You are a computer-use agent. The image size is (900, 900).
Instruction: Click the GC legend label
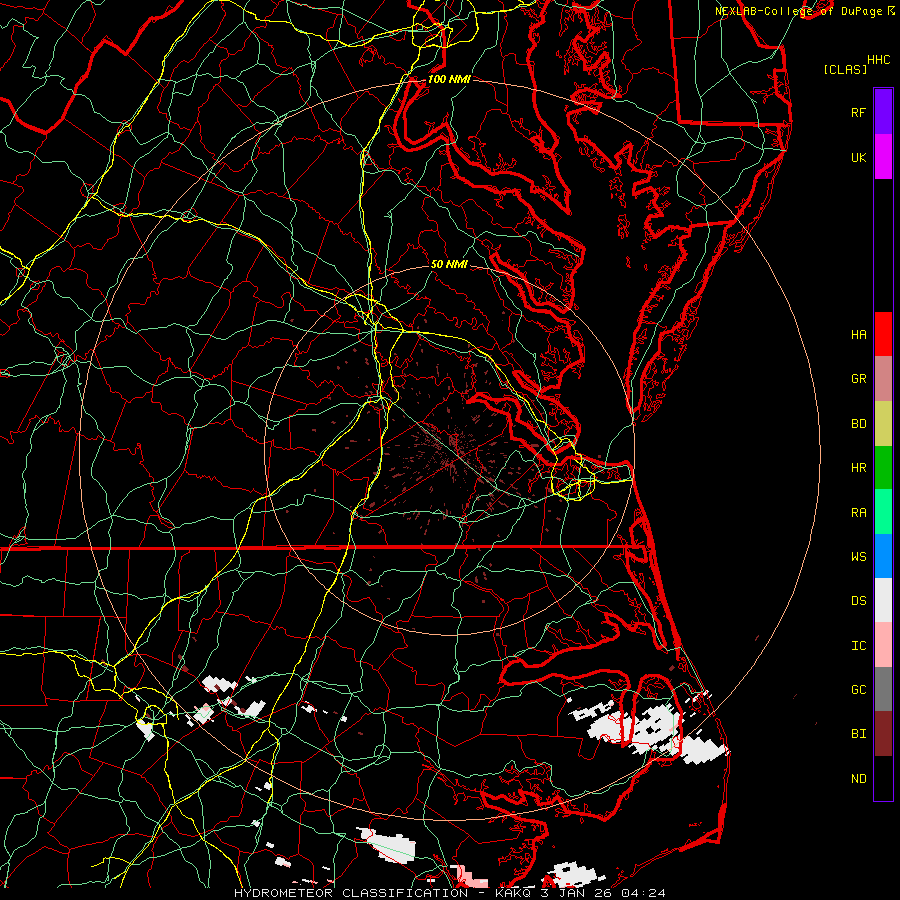(858, 690)
